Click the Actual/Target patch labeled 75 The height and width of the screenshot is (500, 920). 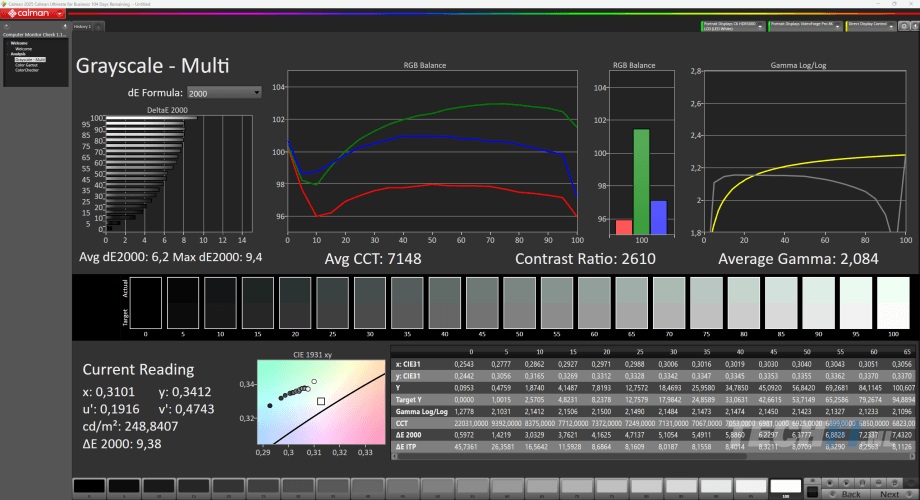click(x=706, y=303)
